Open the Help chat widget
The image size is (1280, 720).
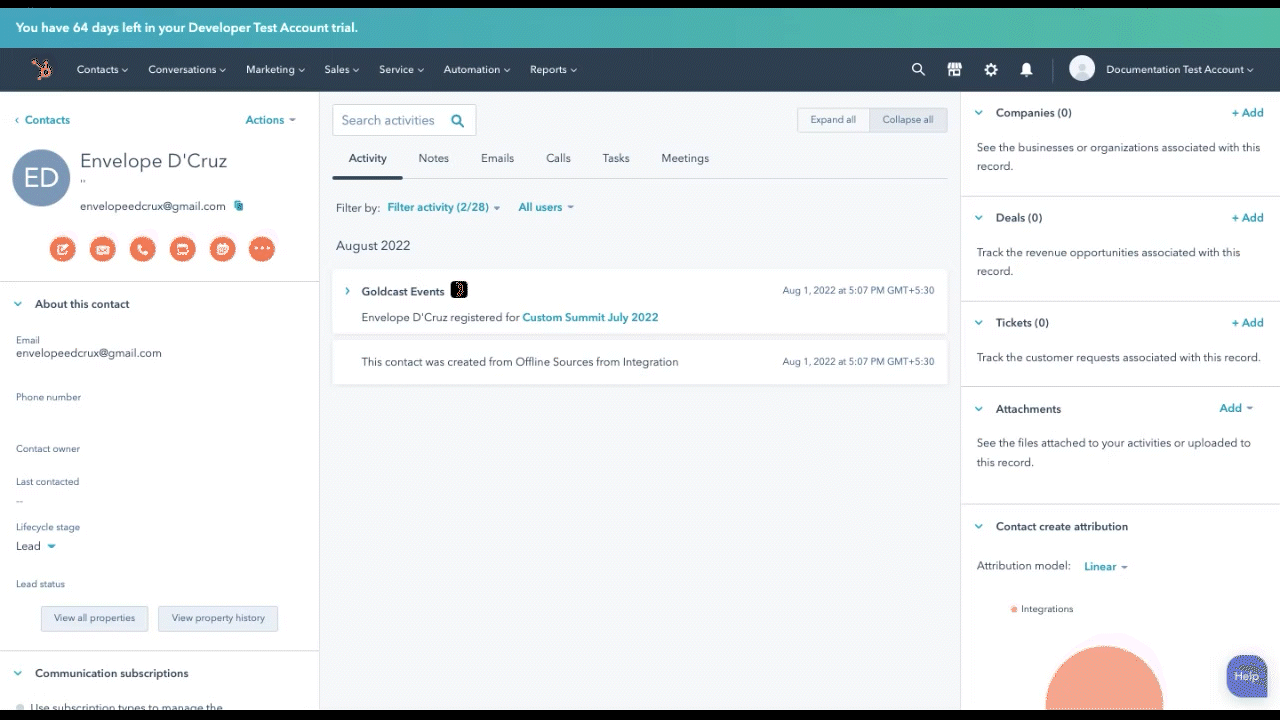(1247, 676)
